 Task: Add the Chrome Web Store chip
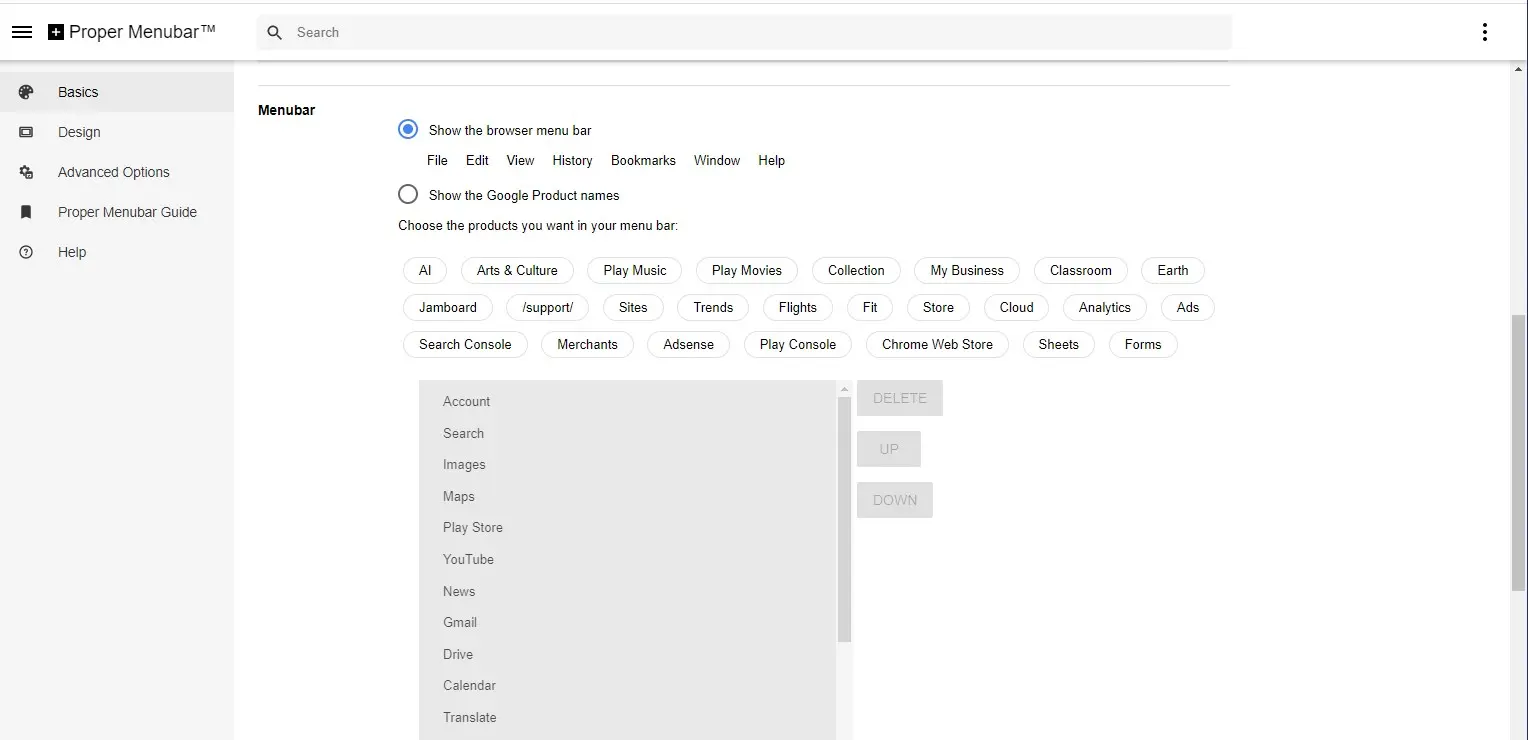click(937, 344)
